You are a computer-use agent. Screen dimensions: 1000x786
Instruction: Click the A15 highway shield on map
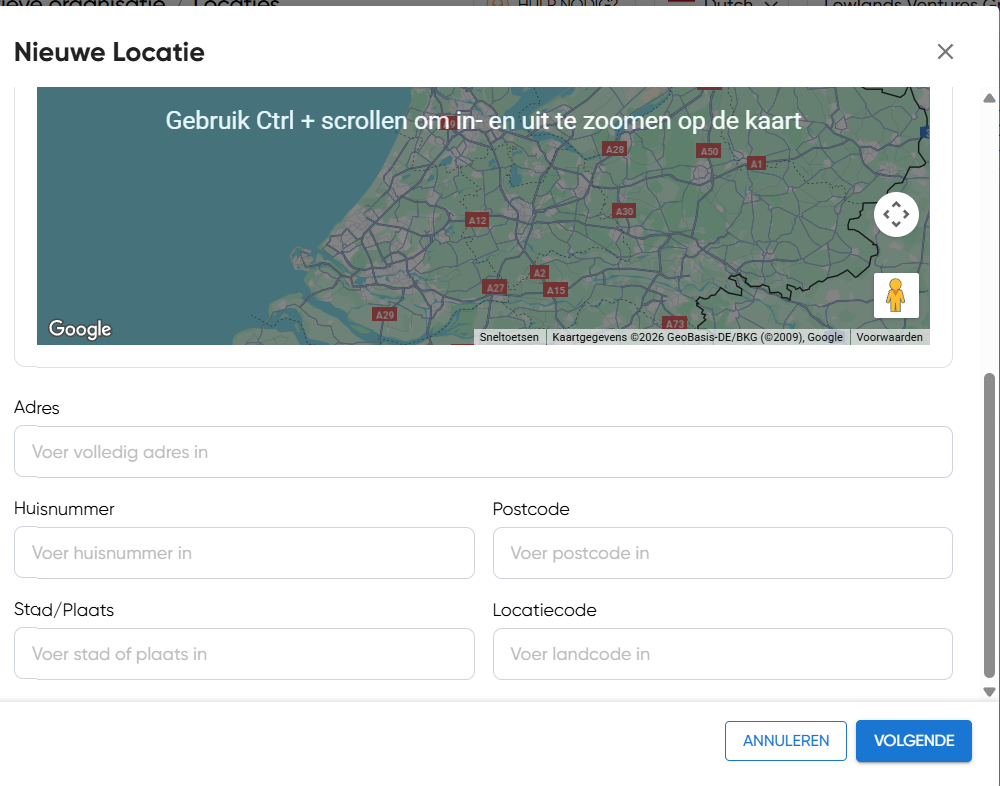click(555, 290)
